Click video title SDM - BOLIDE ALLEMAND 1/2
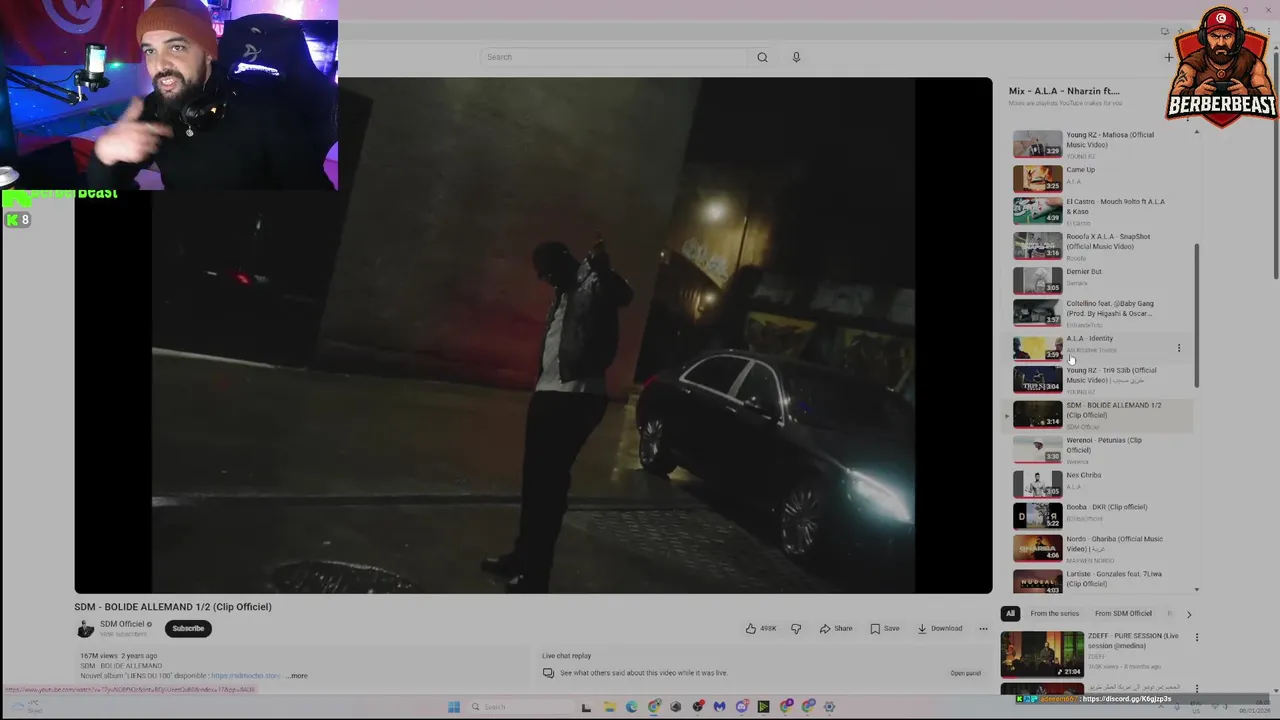Image resolution: width=1280 pixels, height=720 pixels. coord(173,607)
